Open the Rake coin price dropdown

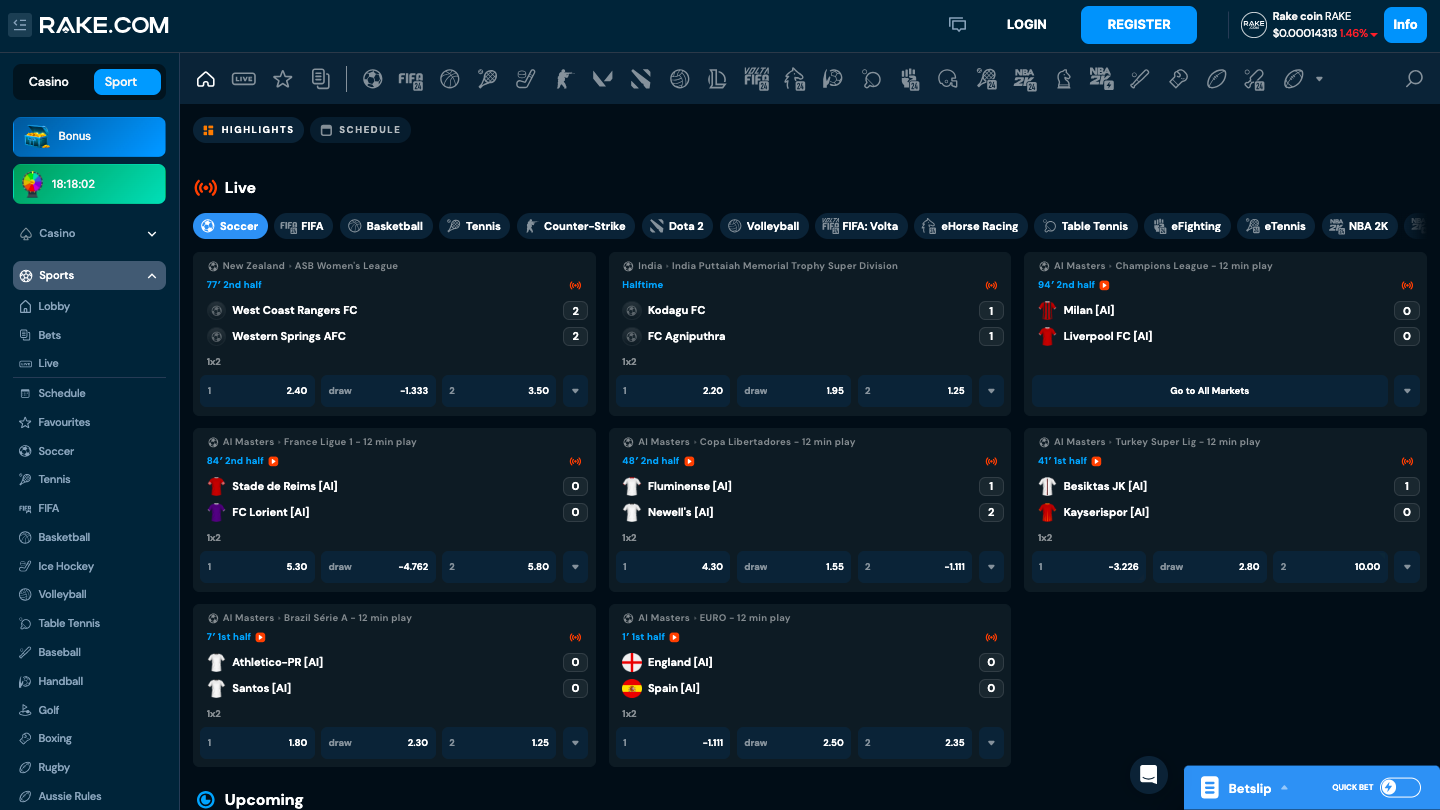1374,34
